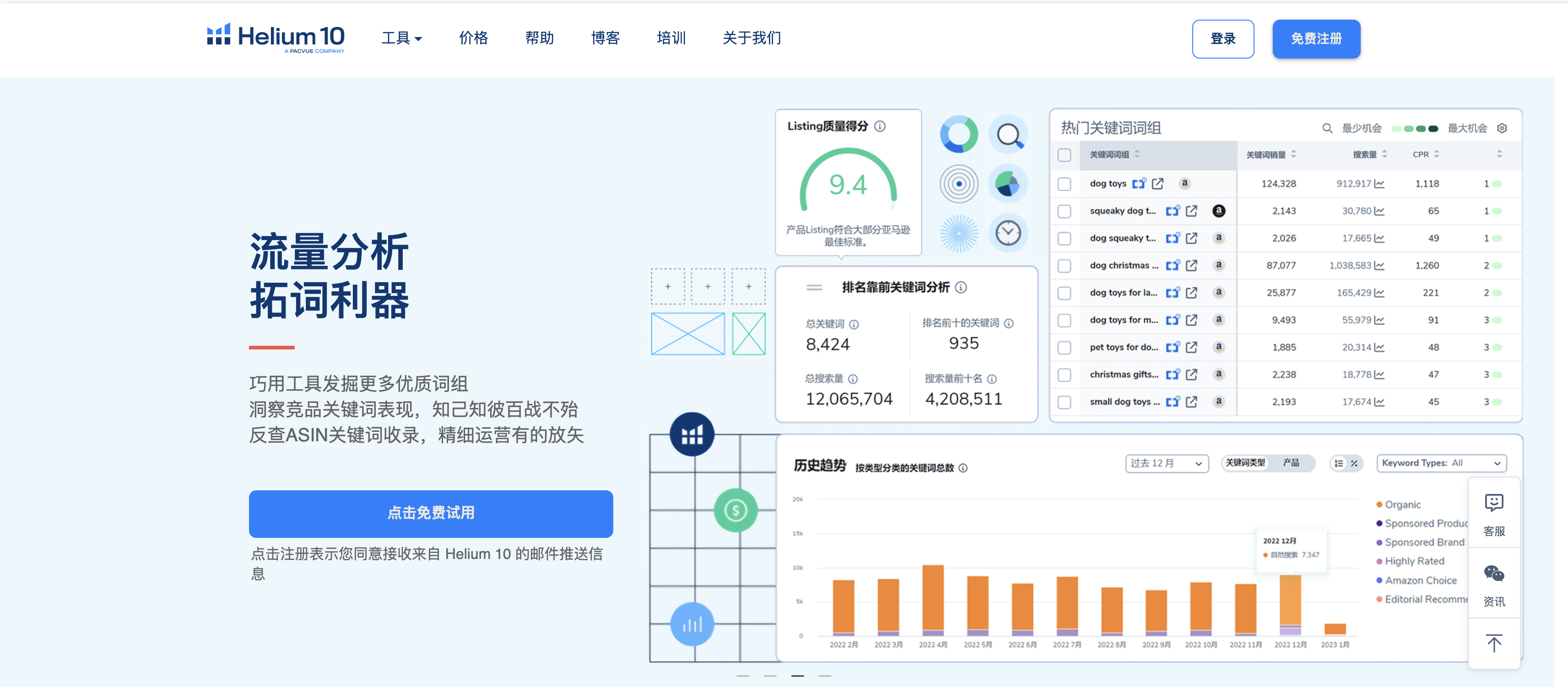
Task: Click the clock icon in tool grid
Action: (x=1008, y=232)
